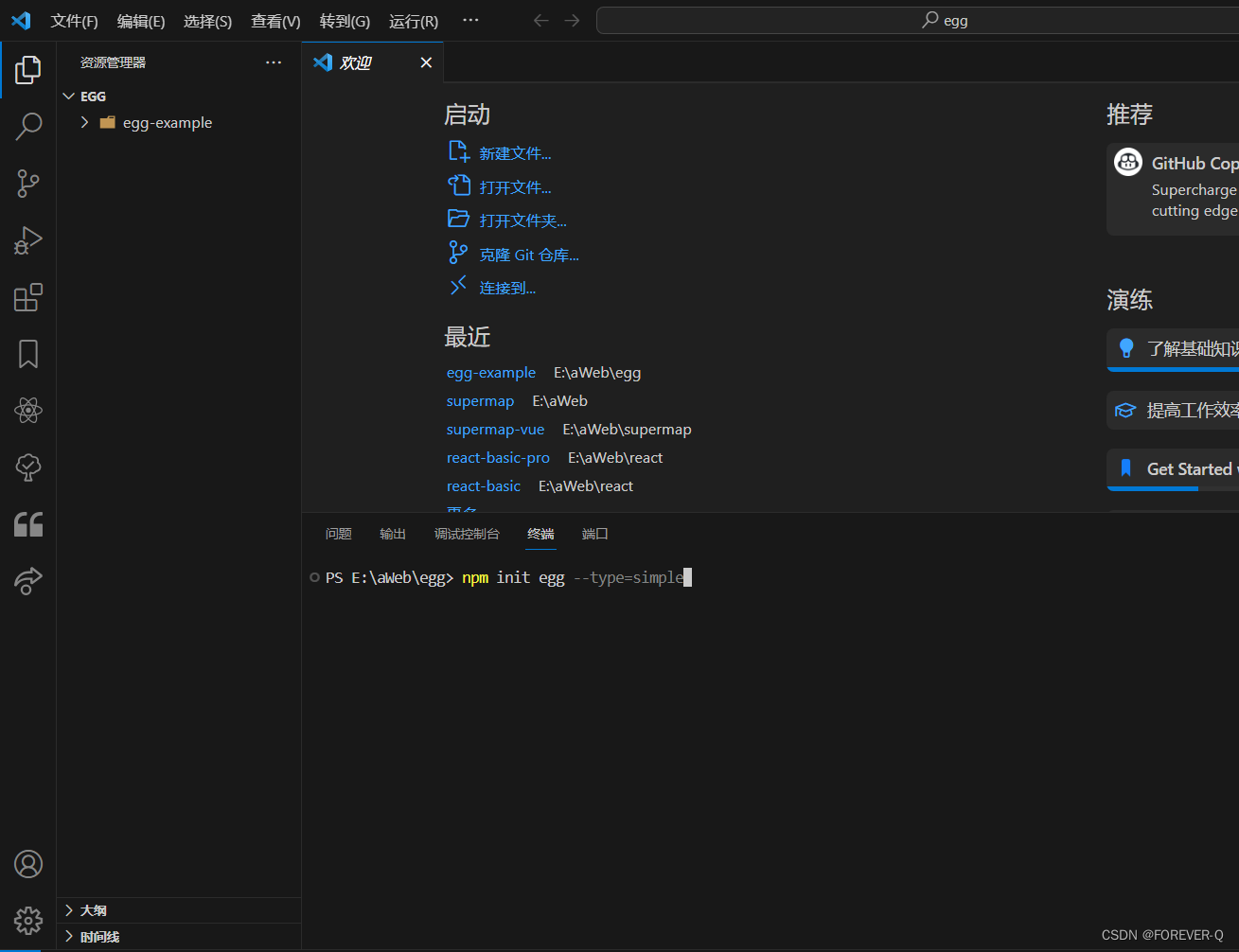1239x952 pixels.
Task: Click the GitHub Copilot icon in recommendations
Action: coord(1127,162)
